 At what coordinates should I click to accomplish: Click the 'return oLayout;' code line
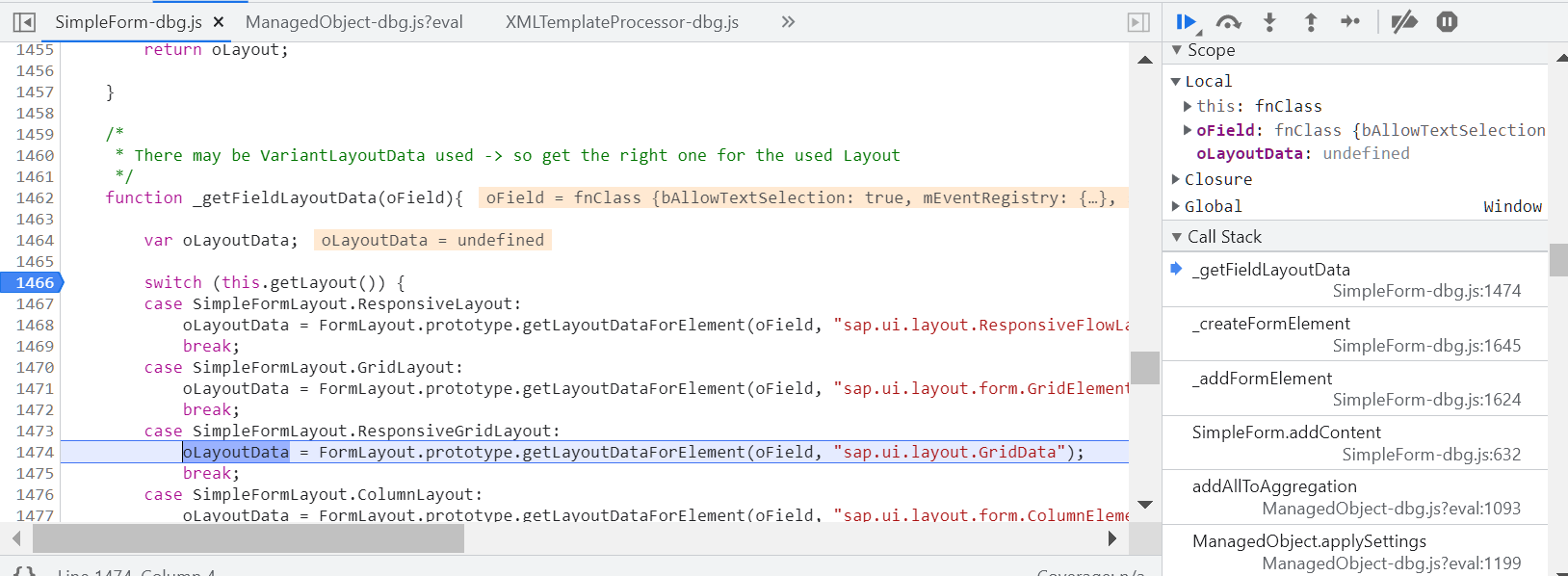[217, 49]
